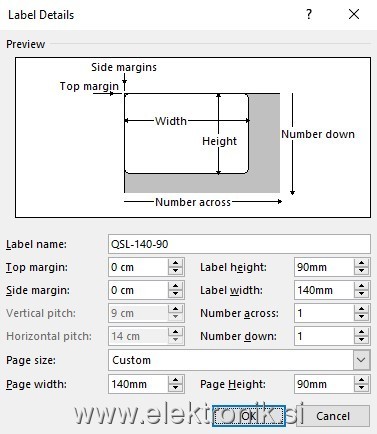
Task: Decrease Number down with down arrow
Action: point(361,340)
